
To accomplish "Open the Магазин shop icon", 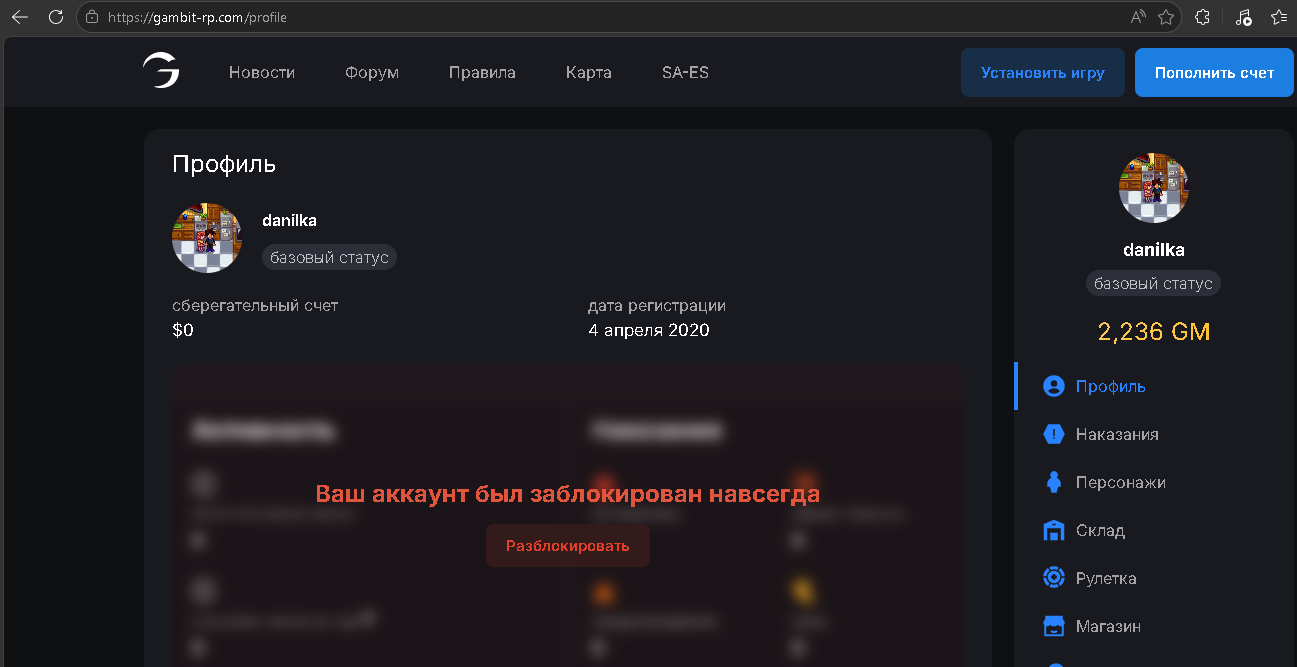I will click(x=1053, y=626).
